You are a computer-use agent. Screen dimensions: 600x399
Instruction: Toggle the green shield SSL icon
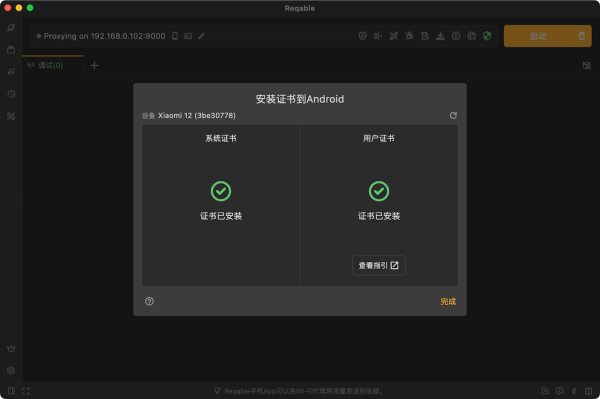pos(487,36)
